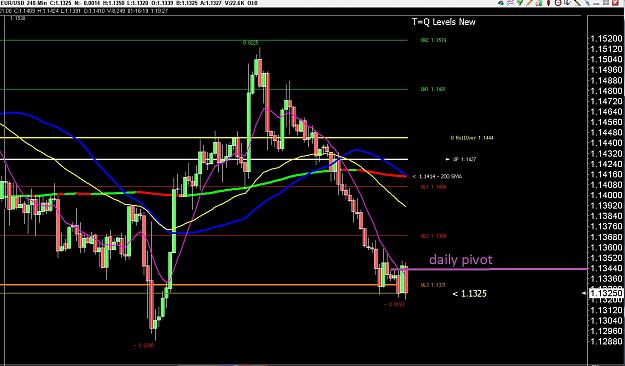Viewport: 625px width, 366px height.
Task: Click the current price tag 1.13250 on axis
Action: pyautogui.click(x=605, y=293)
